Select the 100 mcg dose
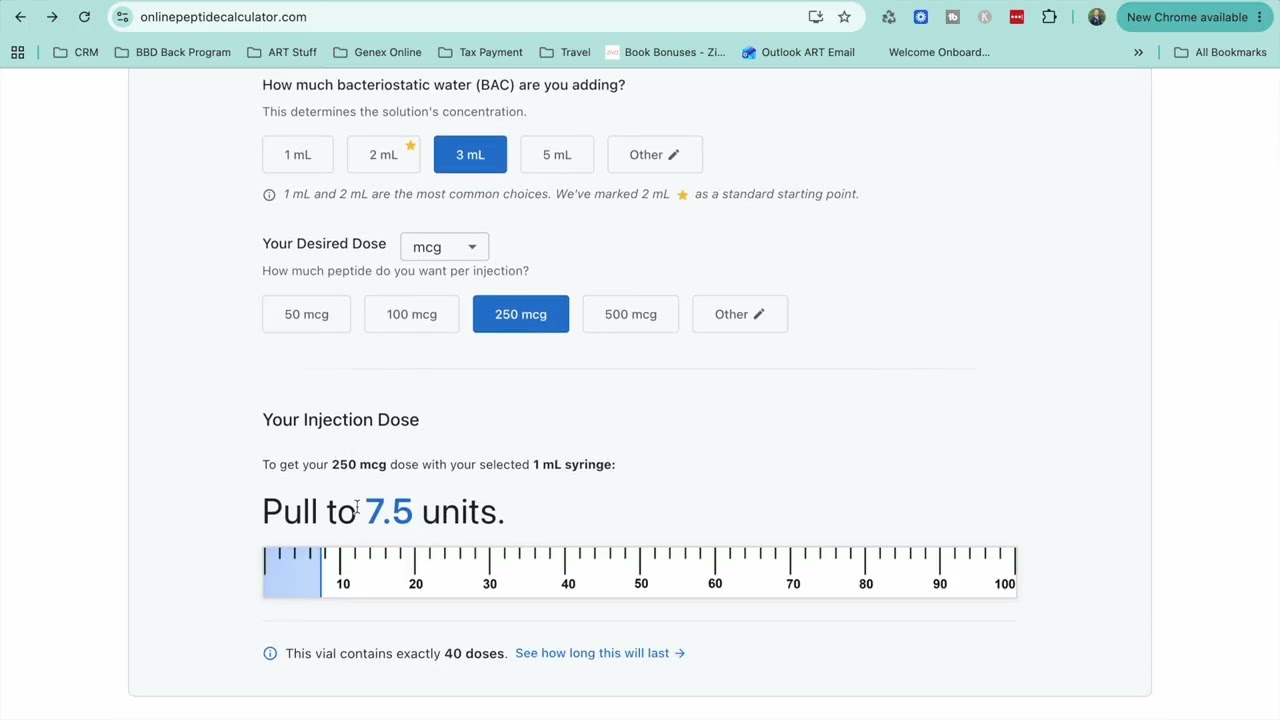The width and height of the screenshot is (1280, 720). point(412,314)
